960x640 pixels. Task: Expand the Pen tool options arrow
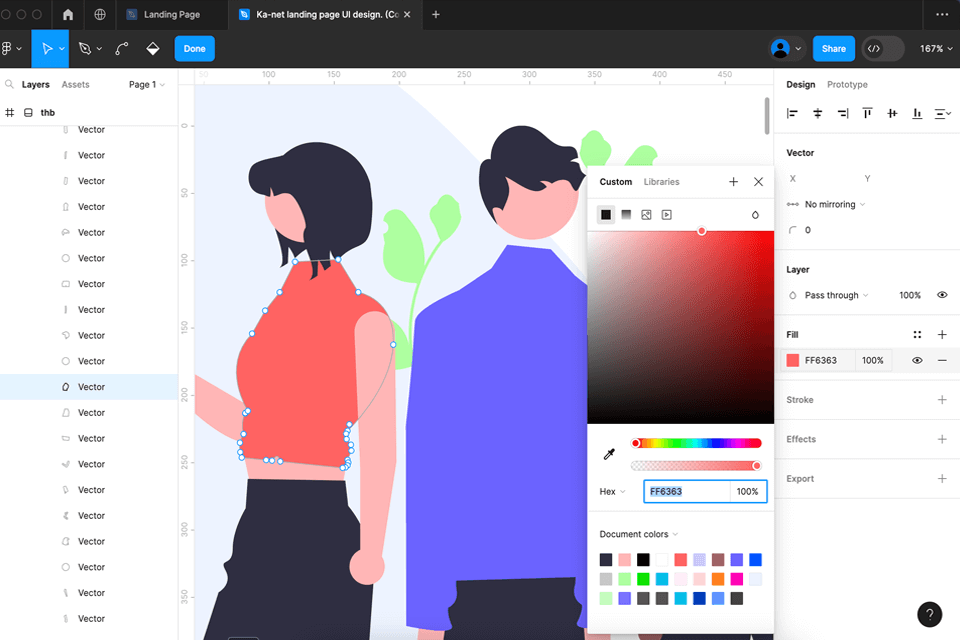99,48
